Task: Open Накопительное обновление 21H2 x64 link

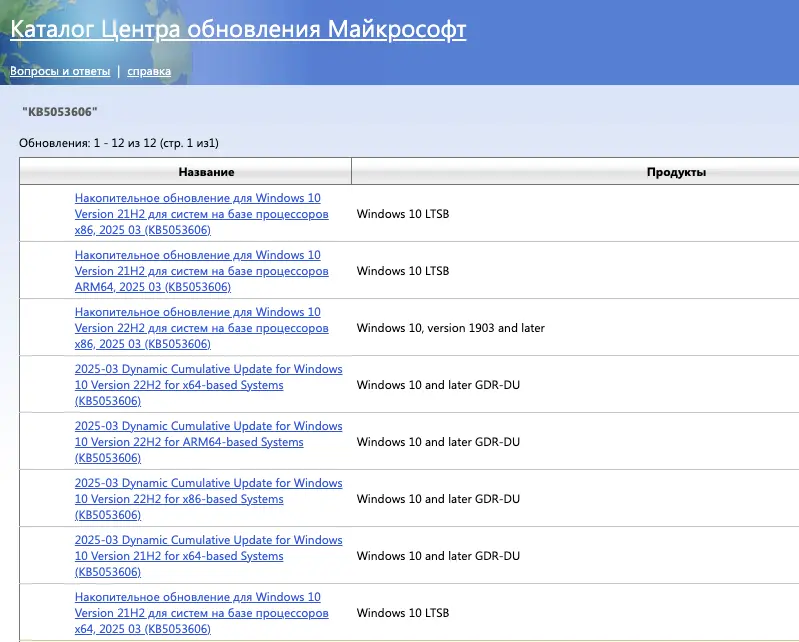Action: 201,613
